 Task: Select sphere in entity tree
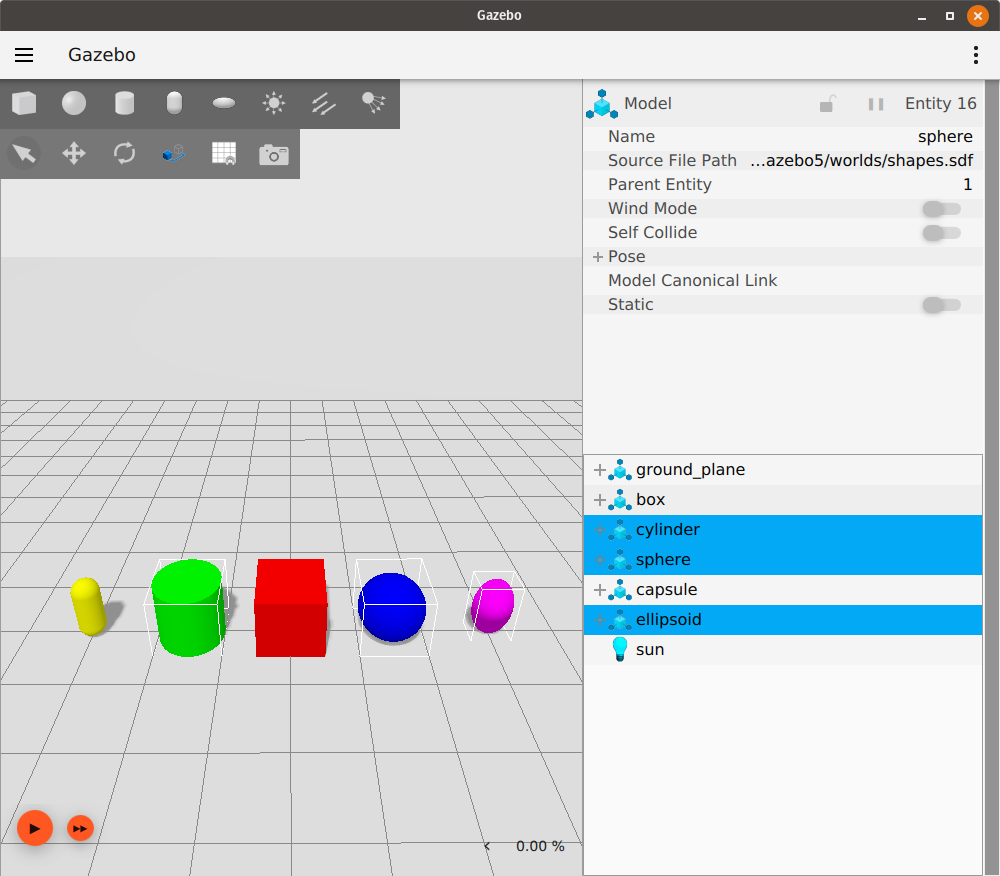783,560
